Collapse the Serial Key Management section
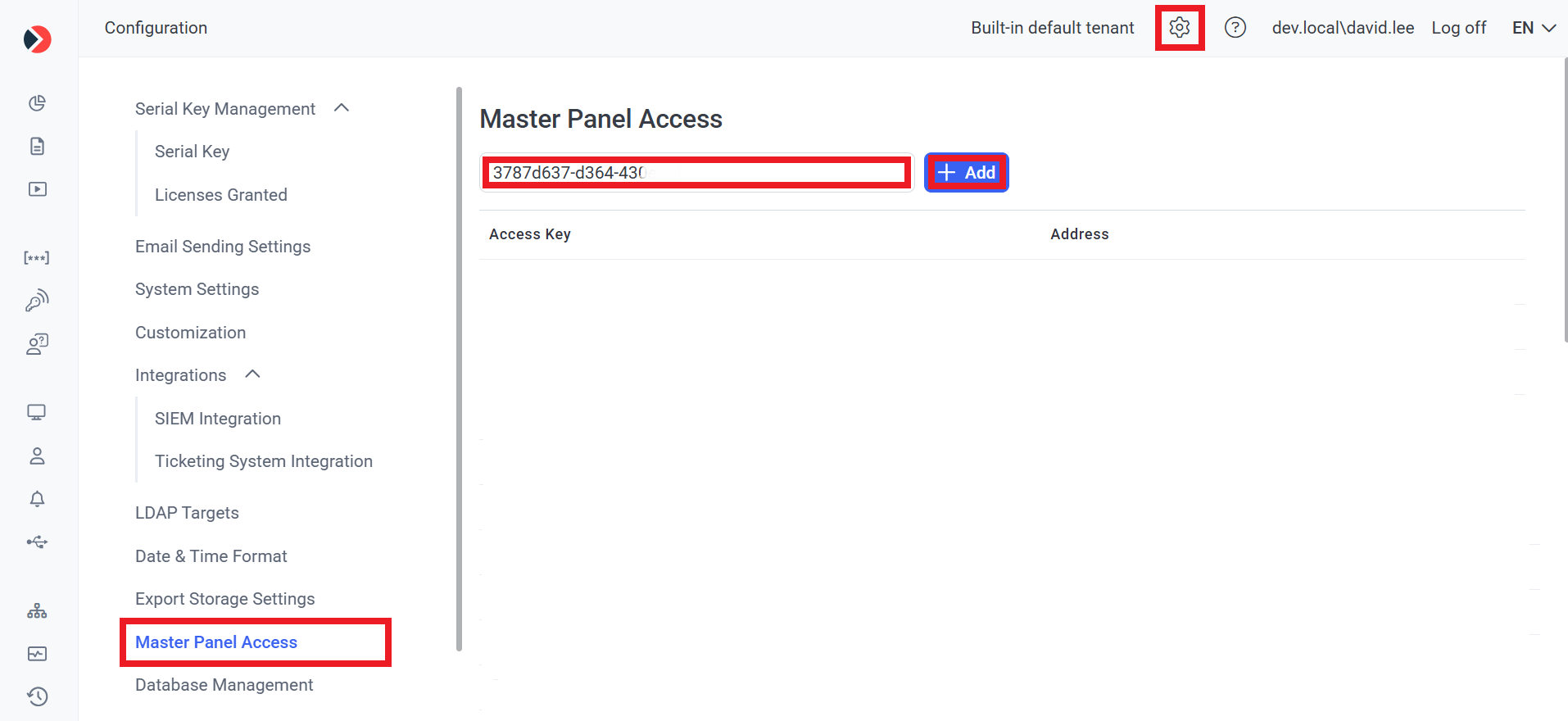Image resolution: width=1568 pixels, height=721 pixels. [x=342, y=108]
